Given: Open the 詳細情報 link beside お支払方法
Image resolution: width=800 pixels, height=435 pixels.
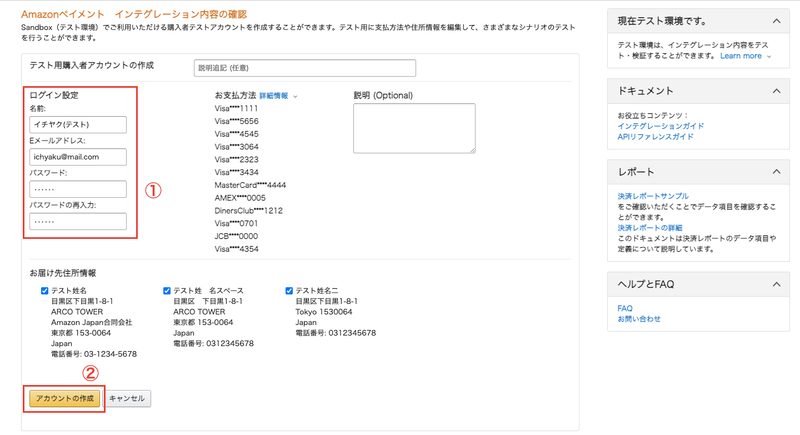Looking at the screenshot, I should coord(273,96).
